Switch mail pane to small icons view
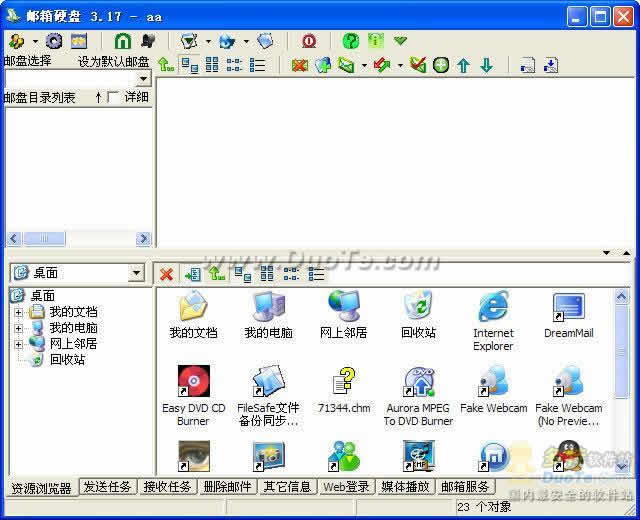The width and height of the screenshot is (640, 520). coord(212,64)
